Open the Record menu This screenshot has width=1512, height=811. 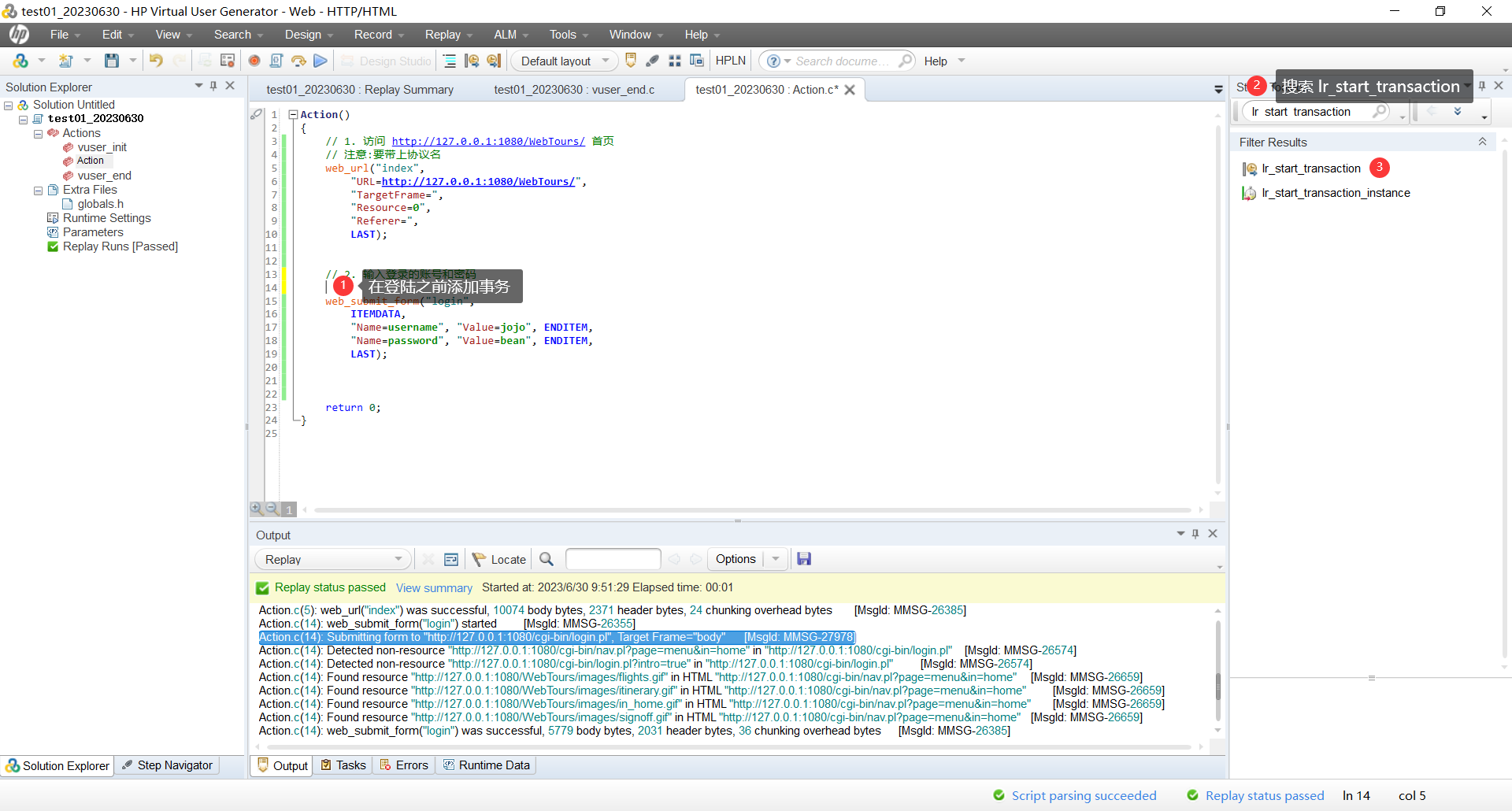[379, 35]
